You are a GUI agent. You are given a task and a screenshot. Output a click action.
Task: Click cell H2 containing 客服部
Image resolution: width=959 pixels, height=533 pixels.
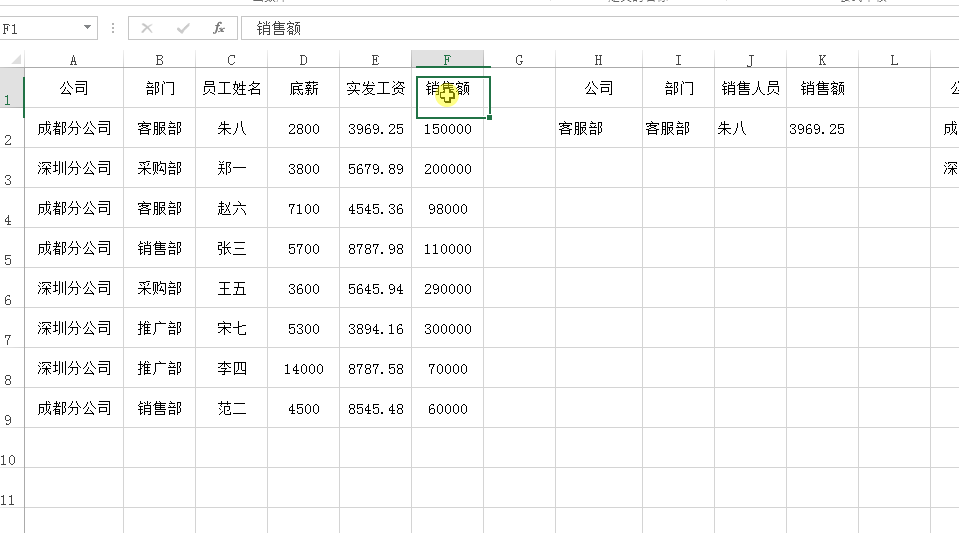coord(599,129)
